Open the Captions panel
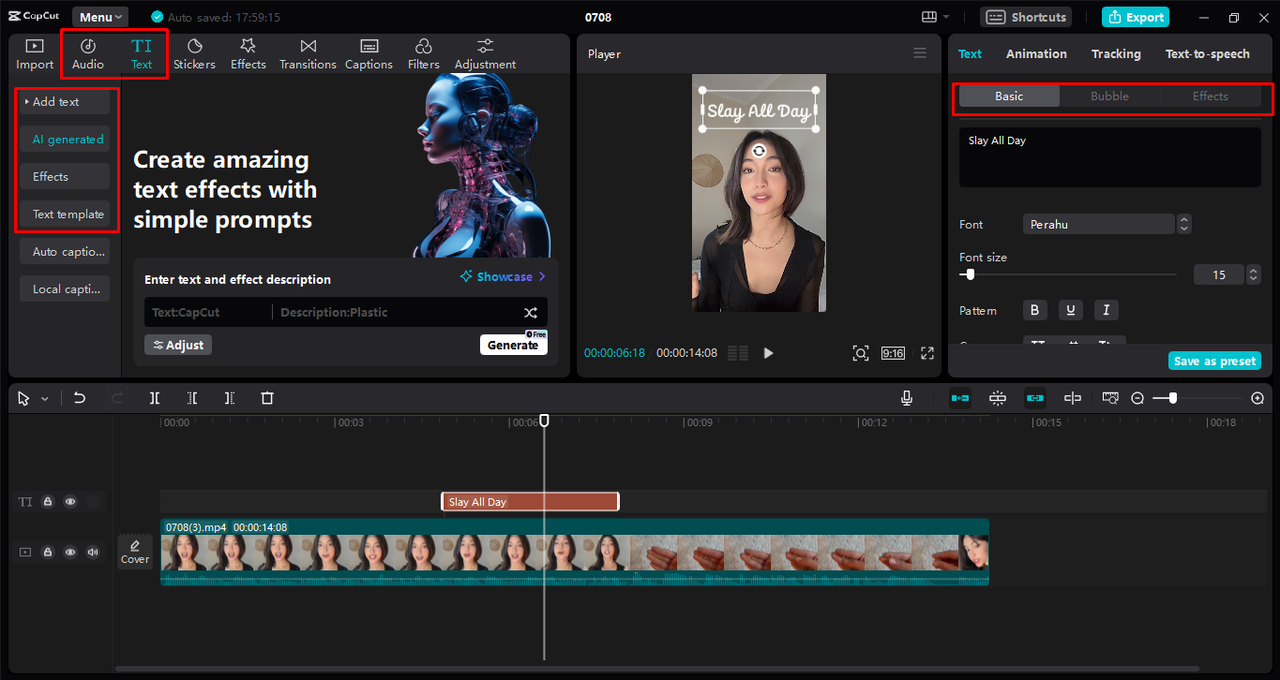Viewport: 1280px width, 680px height. [369, 54]
